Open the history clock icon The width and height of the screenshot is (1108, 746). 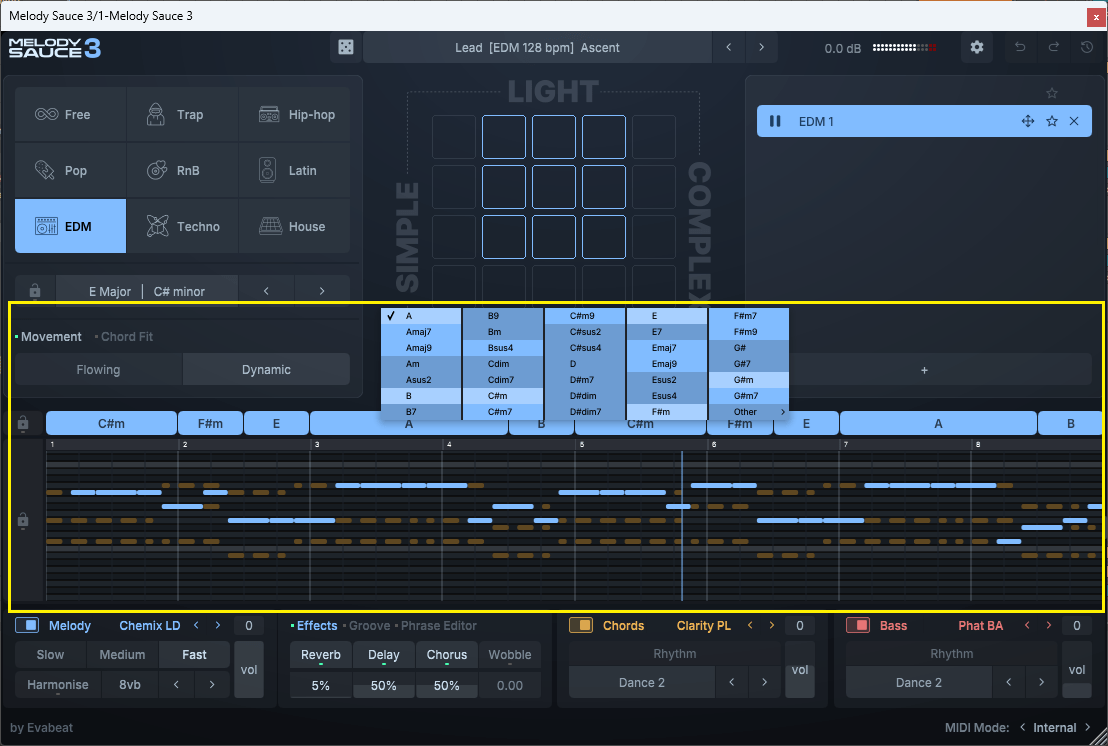point(1087,48)
